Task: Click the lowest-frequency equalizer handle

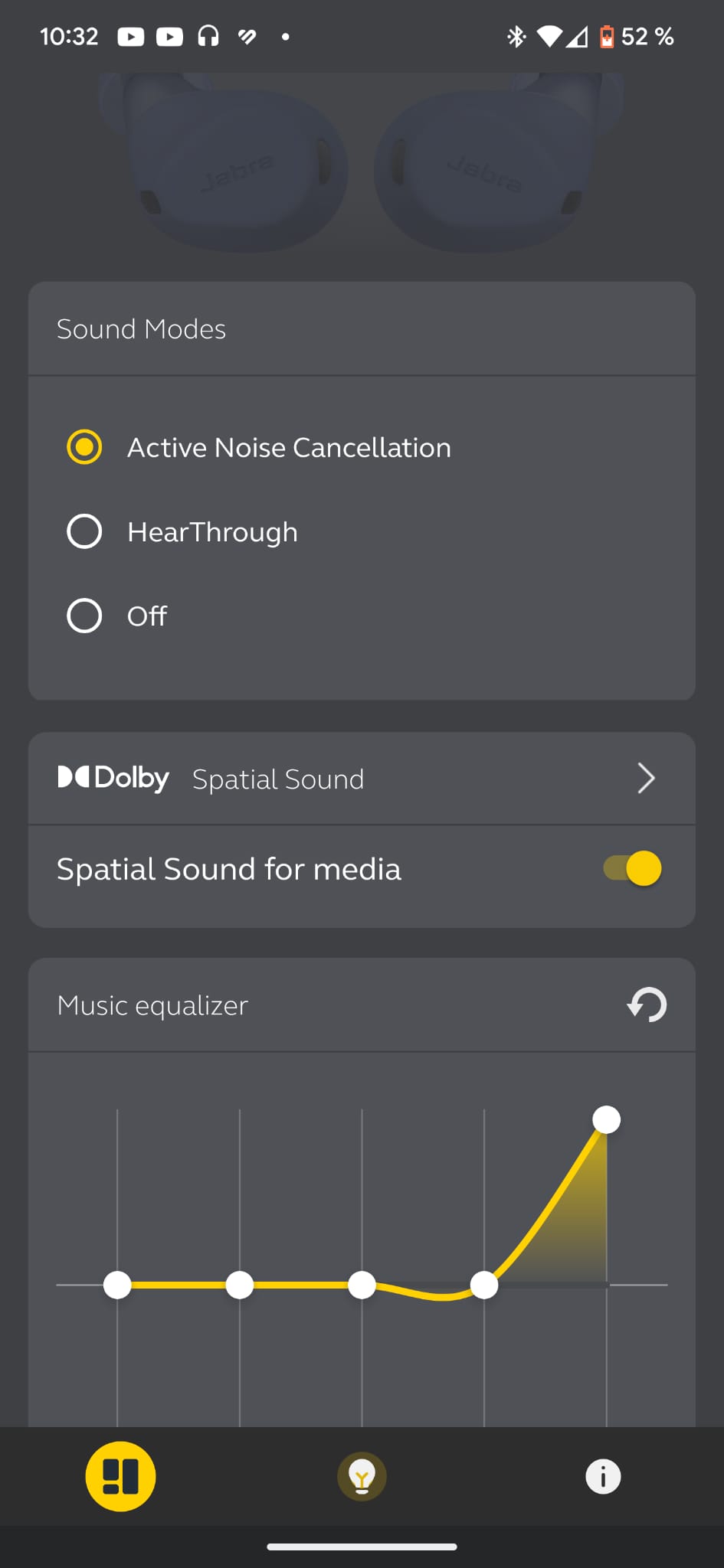Action: point(117,1285)
